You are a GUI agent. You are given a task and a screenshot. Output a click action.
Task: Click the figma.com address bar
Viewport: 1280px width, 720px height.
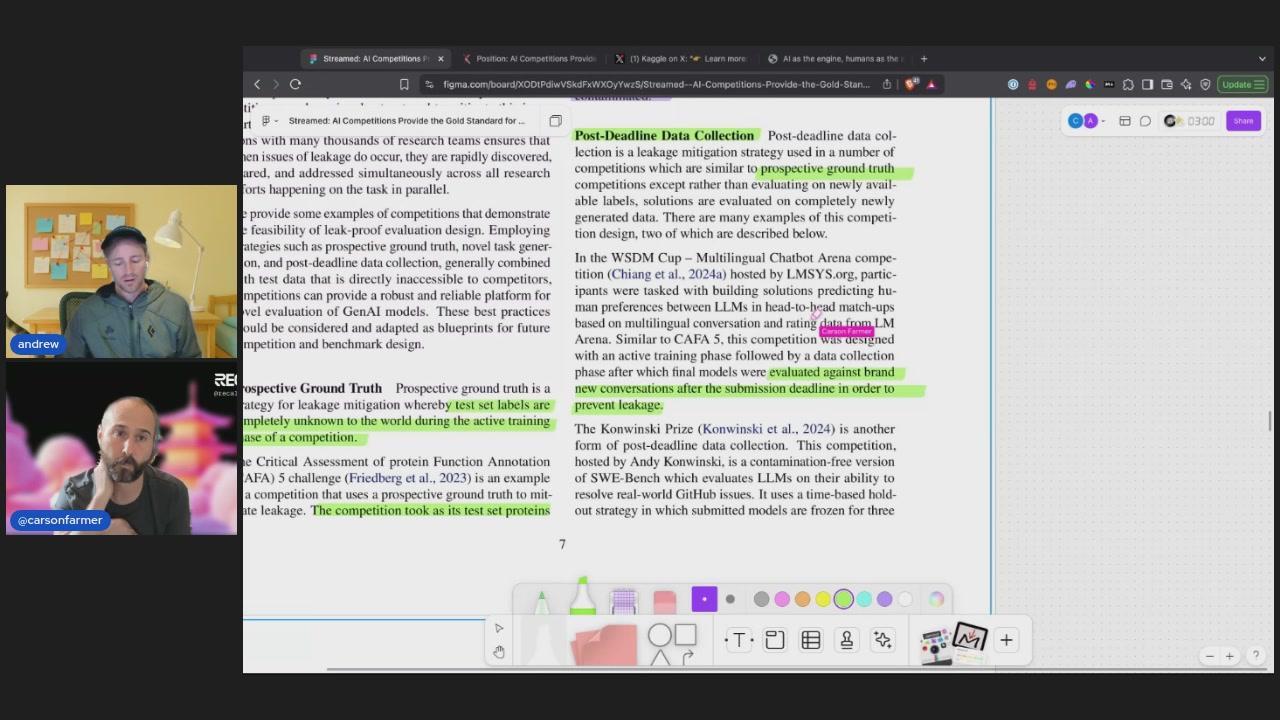pos(656,84)
